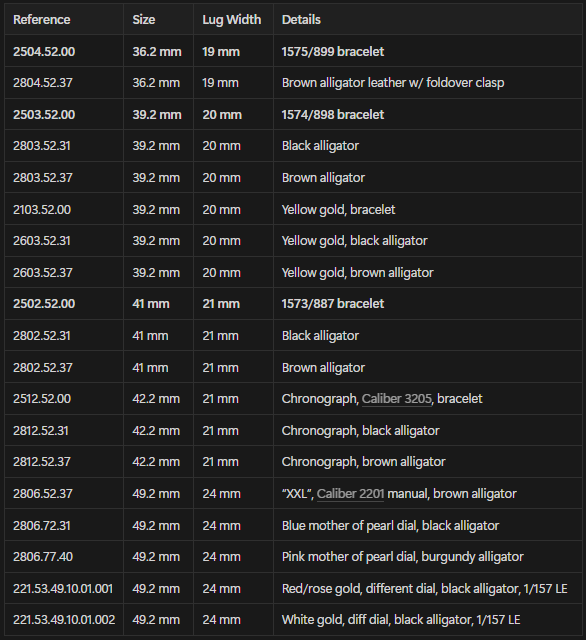The image size is (586, 640).
Task: Select reference 2806.72.31 cell
Action: coord(64,525)
